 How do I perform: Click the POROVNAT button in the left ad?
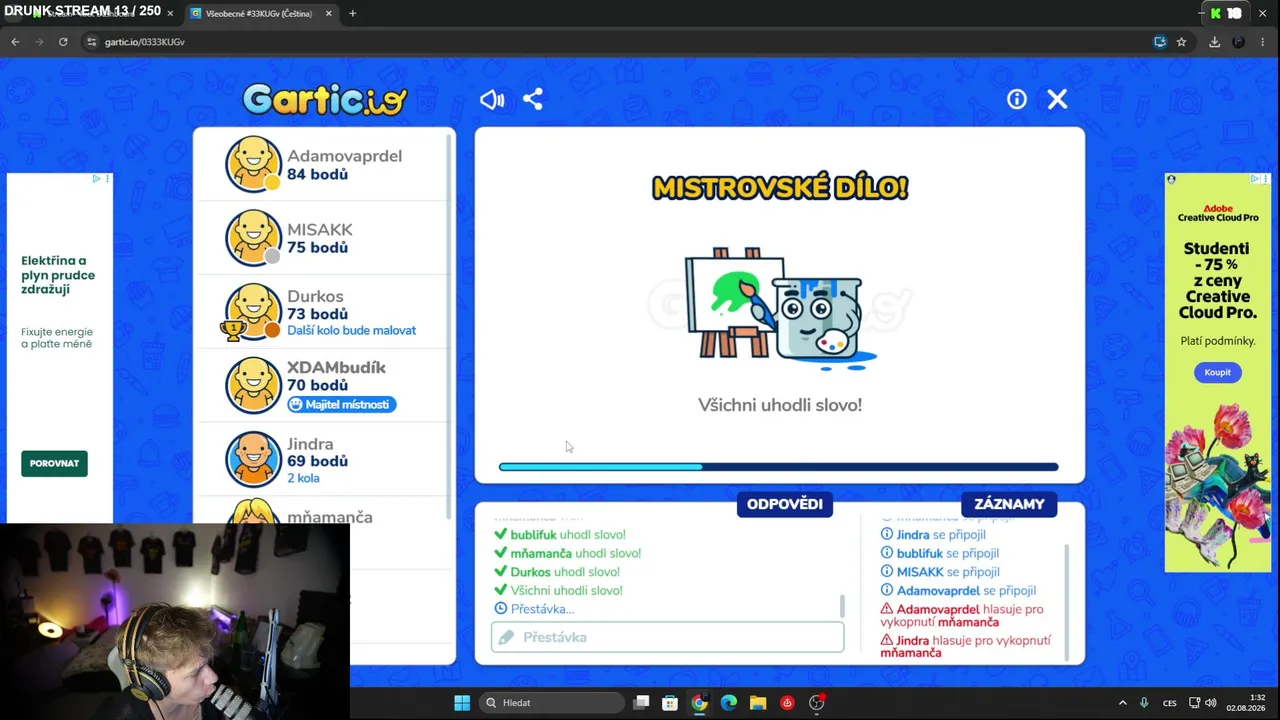54,463
